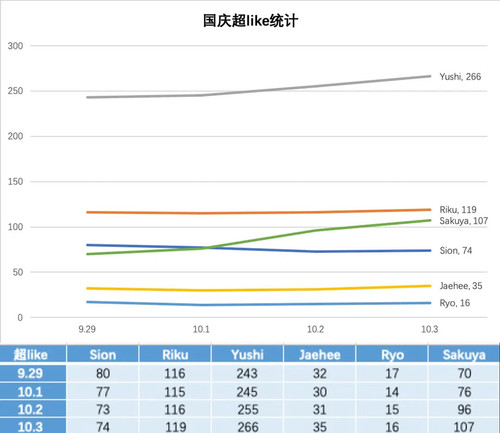The height and width of the screenshot is (433, 500).
Task: Select the Yushi, 266 data label
Action: click(x=460, y=77)
